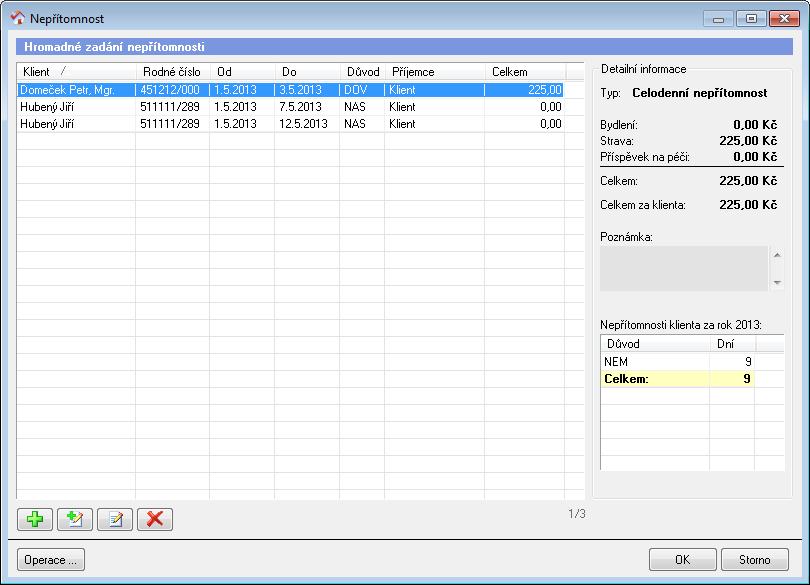The image size is (810, 585).
Task: Sort by Klient column header
Action: 76,72
